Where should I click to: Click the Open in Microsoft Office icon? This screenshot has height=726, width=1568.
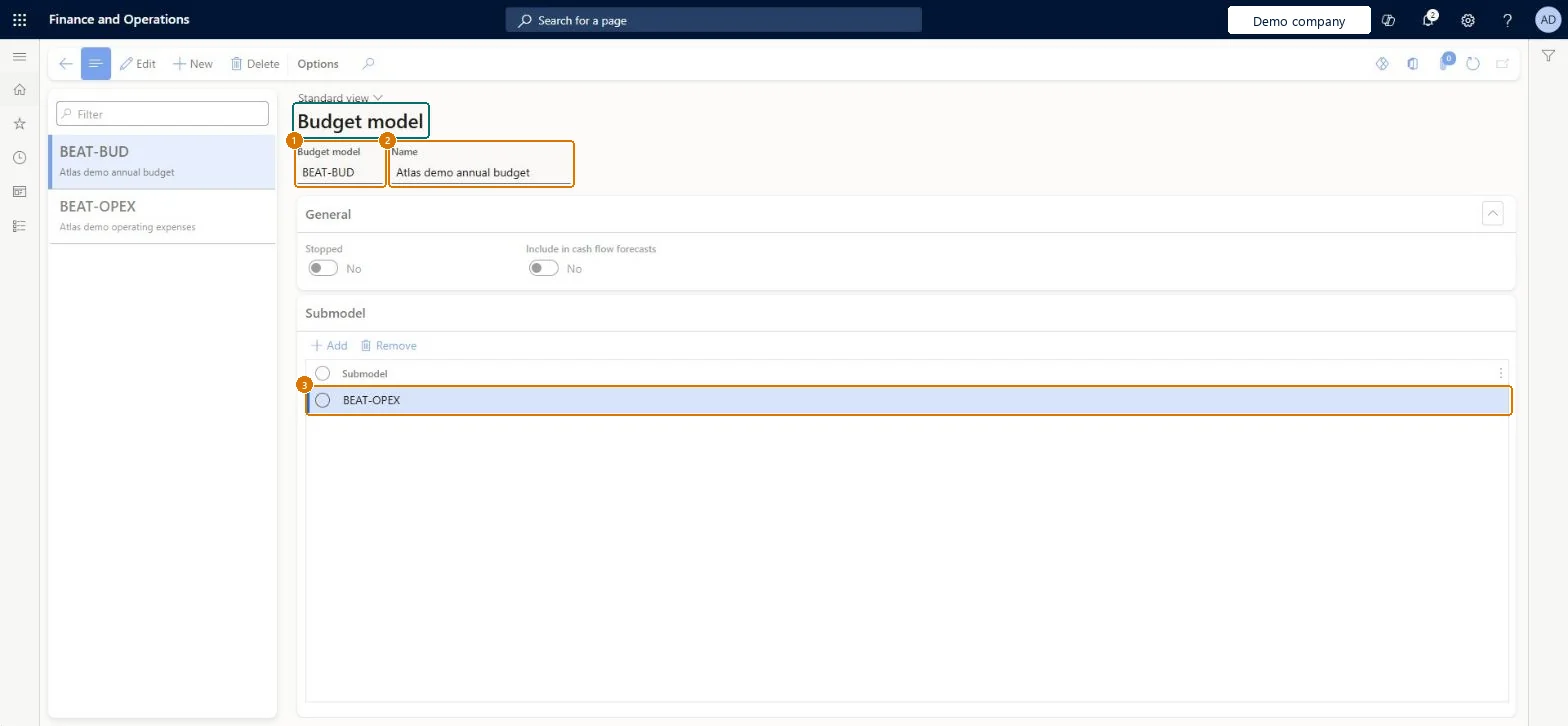1413,64
